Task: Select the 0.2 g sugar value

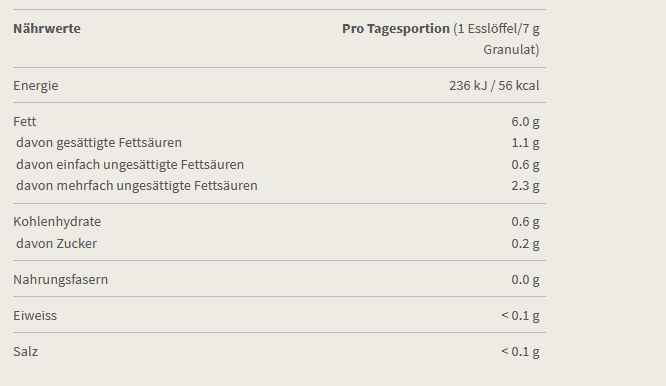Action: click(525, 244)
